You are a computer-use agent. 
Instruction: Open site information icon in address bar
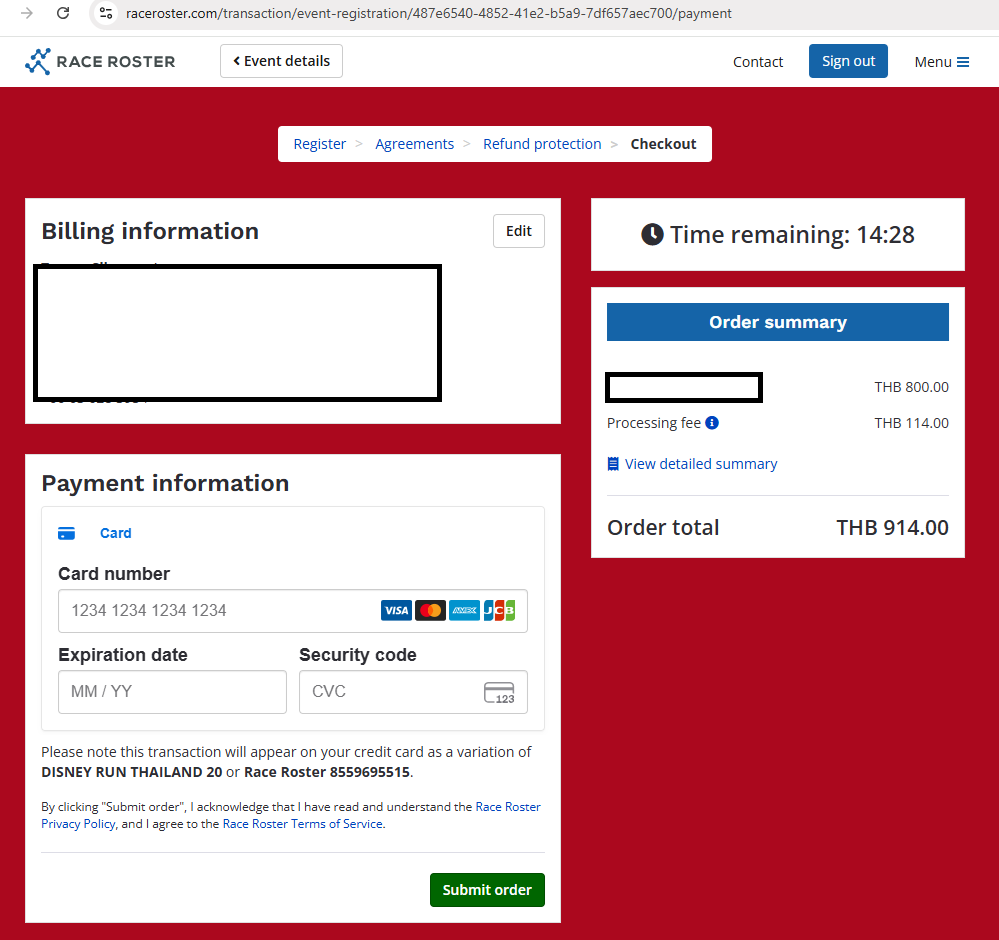(106, 13)
